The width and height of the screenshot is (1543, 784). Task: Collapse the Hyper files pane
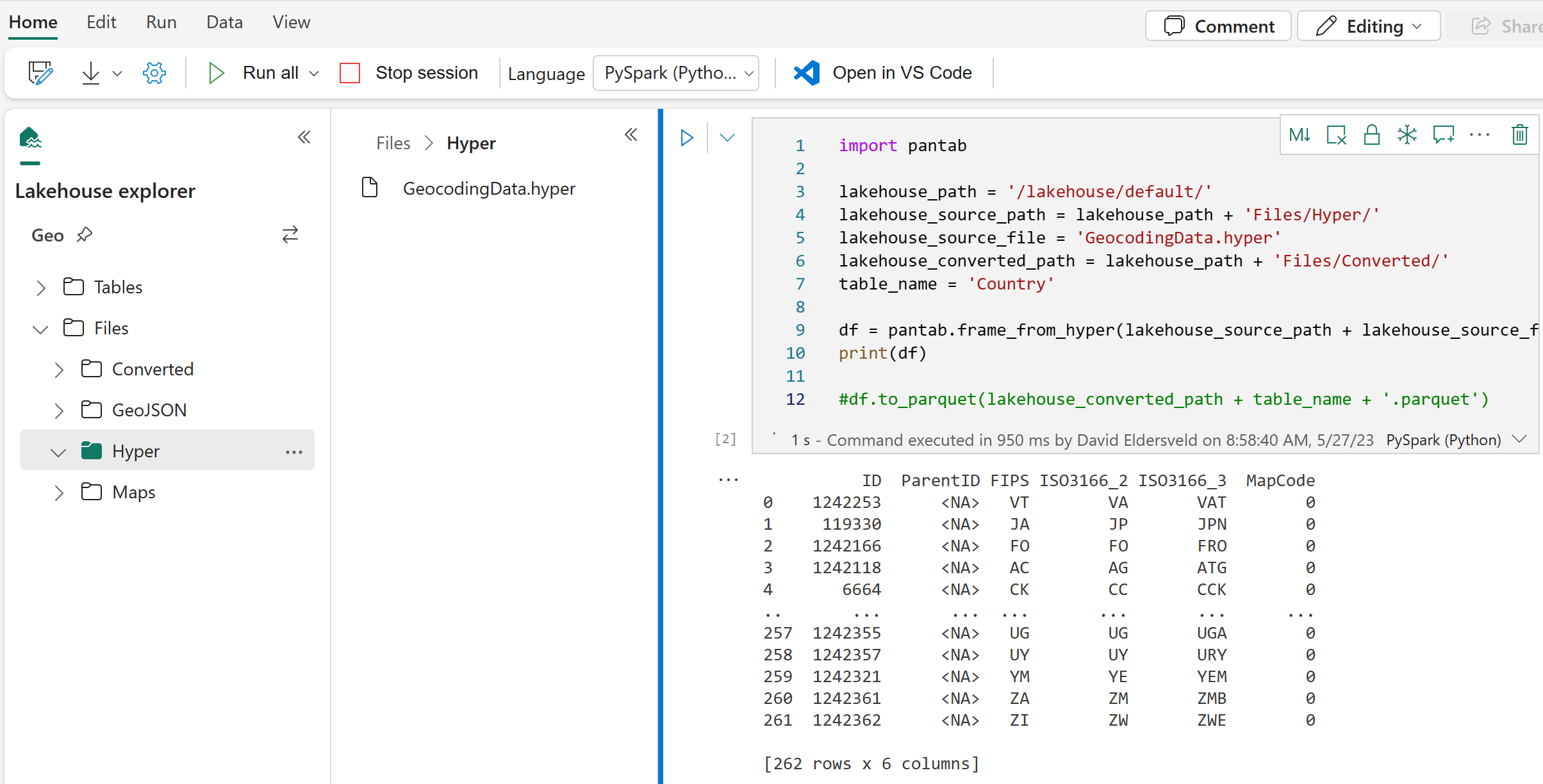point(631,135)
